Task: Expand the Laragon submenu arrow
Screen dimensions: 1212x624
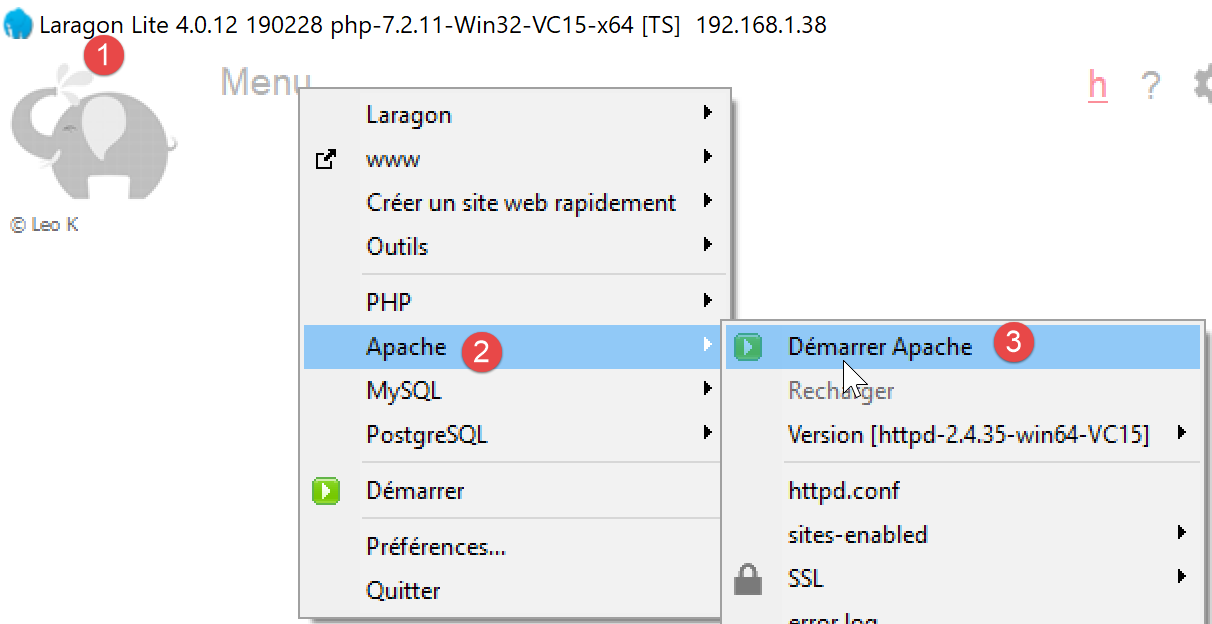Action: tap(707, 113)
